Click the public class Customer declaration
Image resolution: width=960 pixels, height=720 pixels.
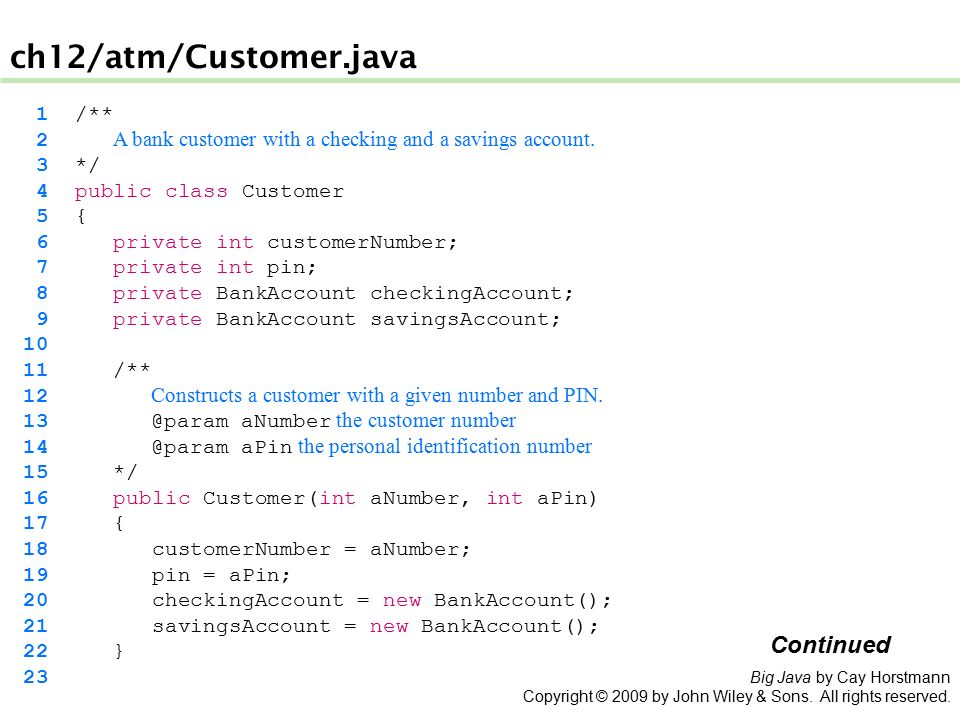[209, 191]
